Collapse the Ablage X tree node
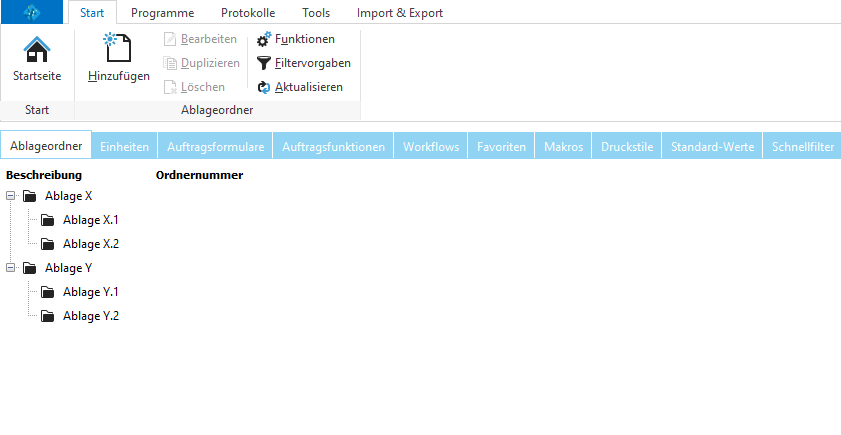The width and height of the screenshot is (841, 435). 11,196
